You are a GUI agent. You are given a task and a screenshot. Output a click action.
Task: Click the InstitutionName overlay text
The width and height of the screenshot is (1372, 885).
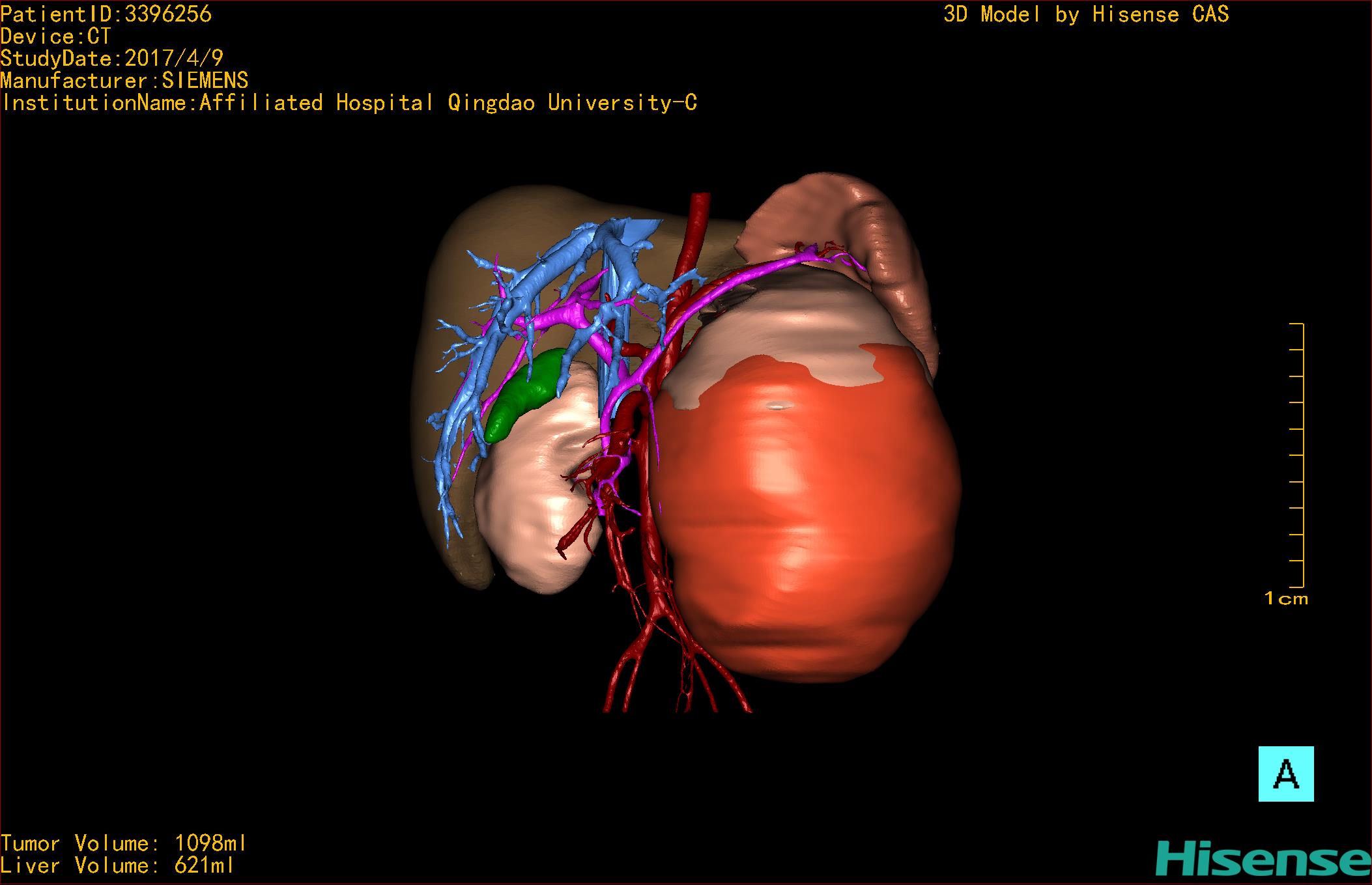pyautogui.click(x=349, y=103)
